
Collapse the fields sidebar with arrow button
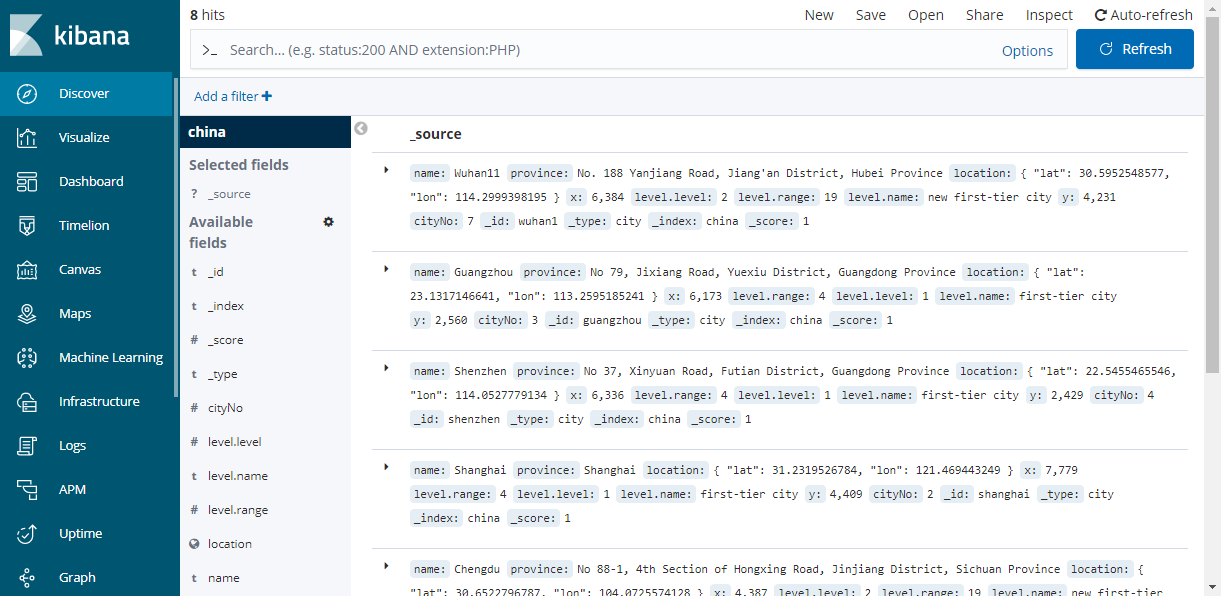pyautogui.click(x=361, y=129)
